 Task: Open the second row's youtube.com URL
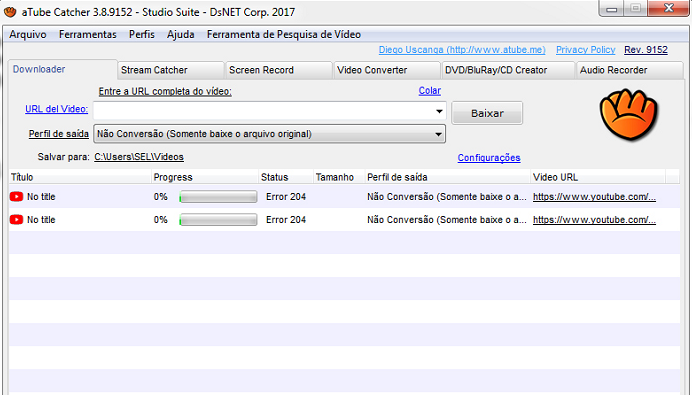594,220
